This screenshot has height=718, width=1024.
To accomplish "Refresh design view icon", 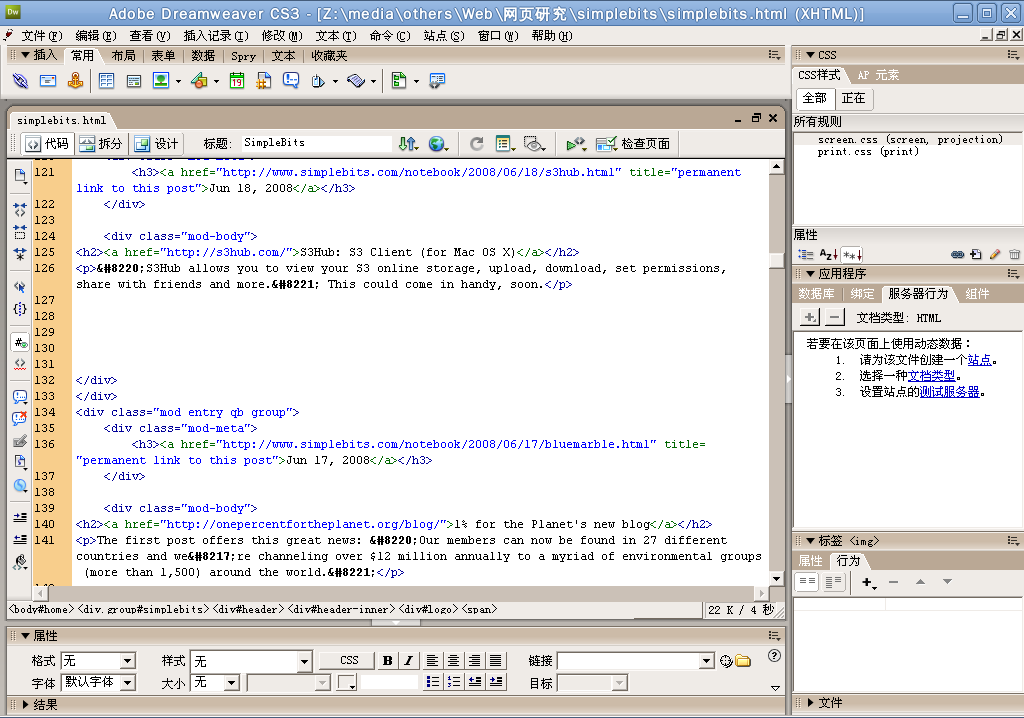I will [477, 144].
